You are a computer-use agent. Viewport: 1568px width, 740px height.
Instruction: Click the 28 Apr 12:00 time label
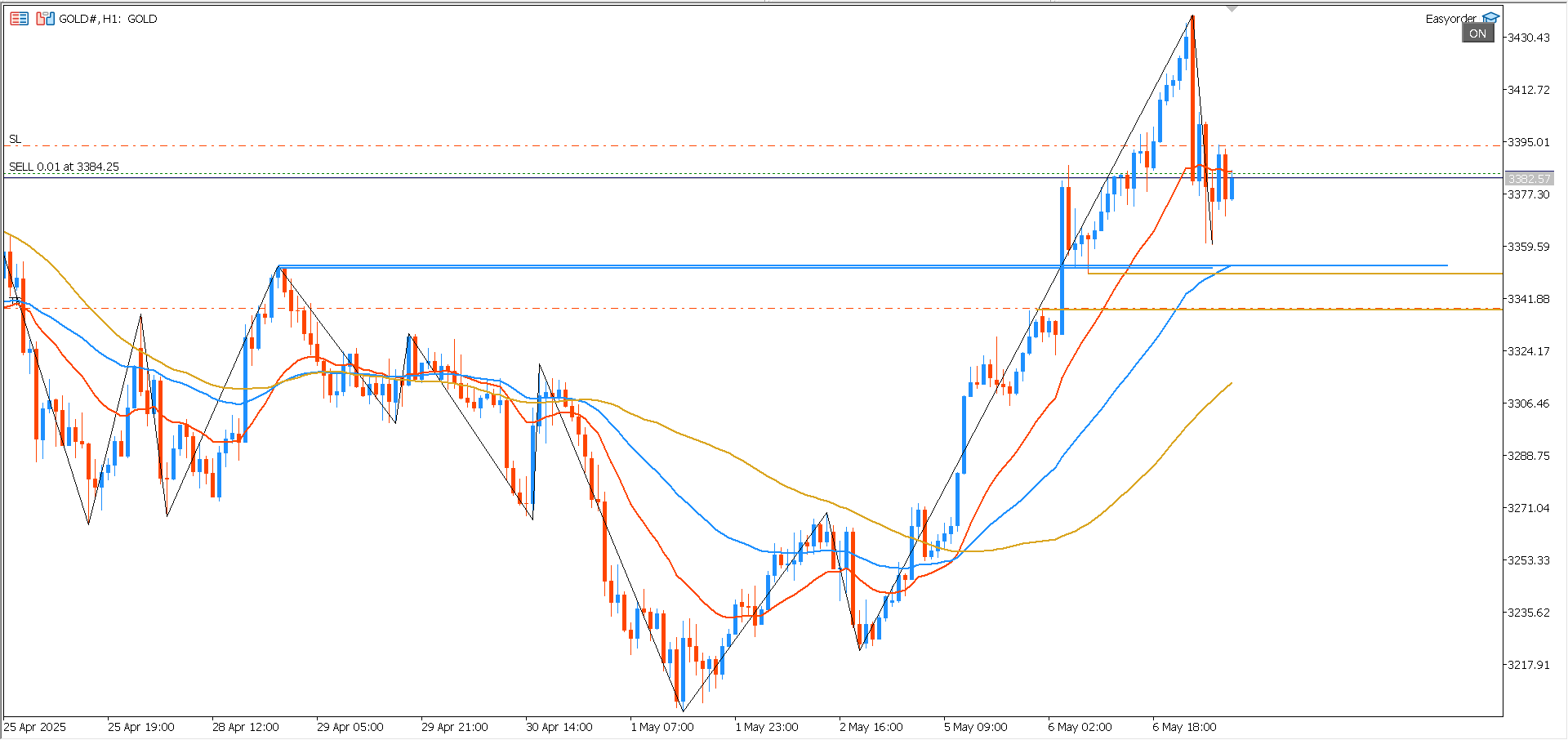246,727
